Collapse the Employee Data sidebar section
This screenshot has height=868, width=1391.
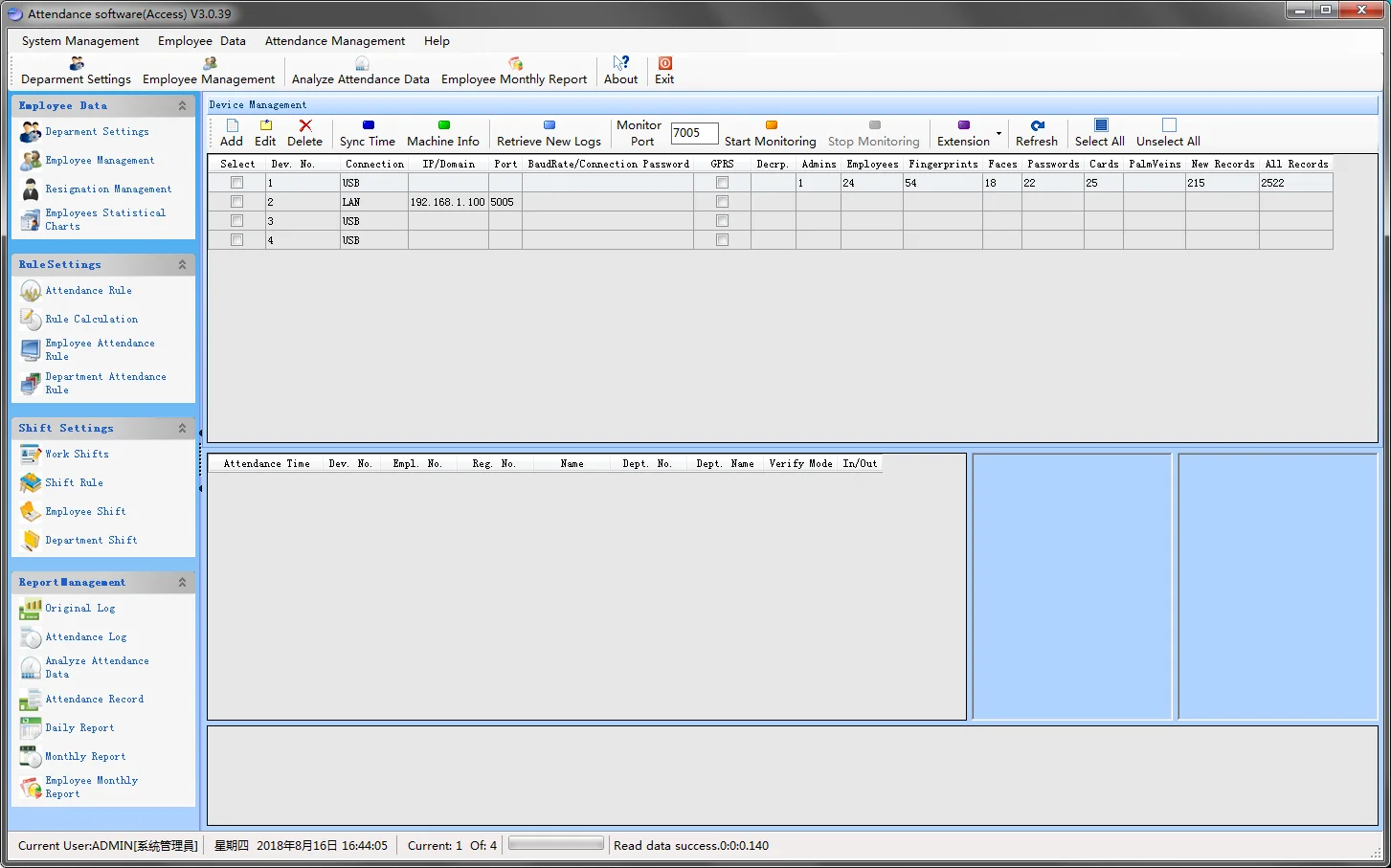click(x=182, y=106)
